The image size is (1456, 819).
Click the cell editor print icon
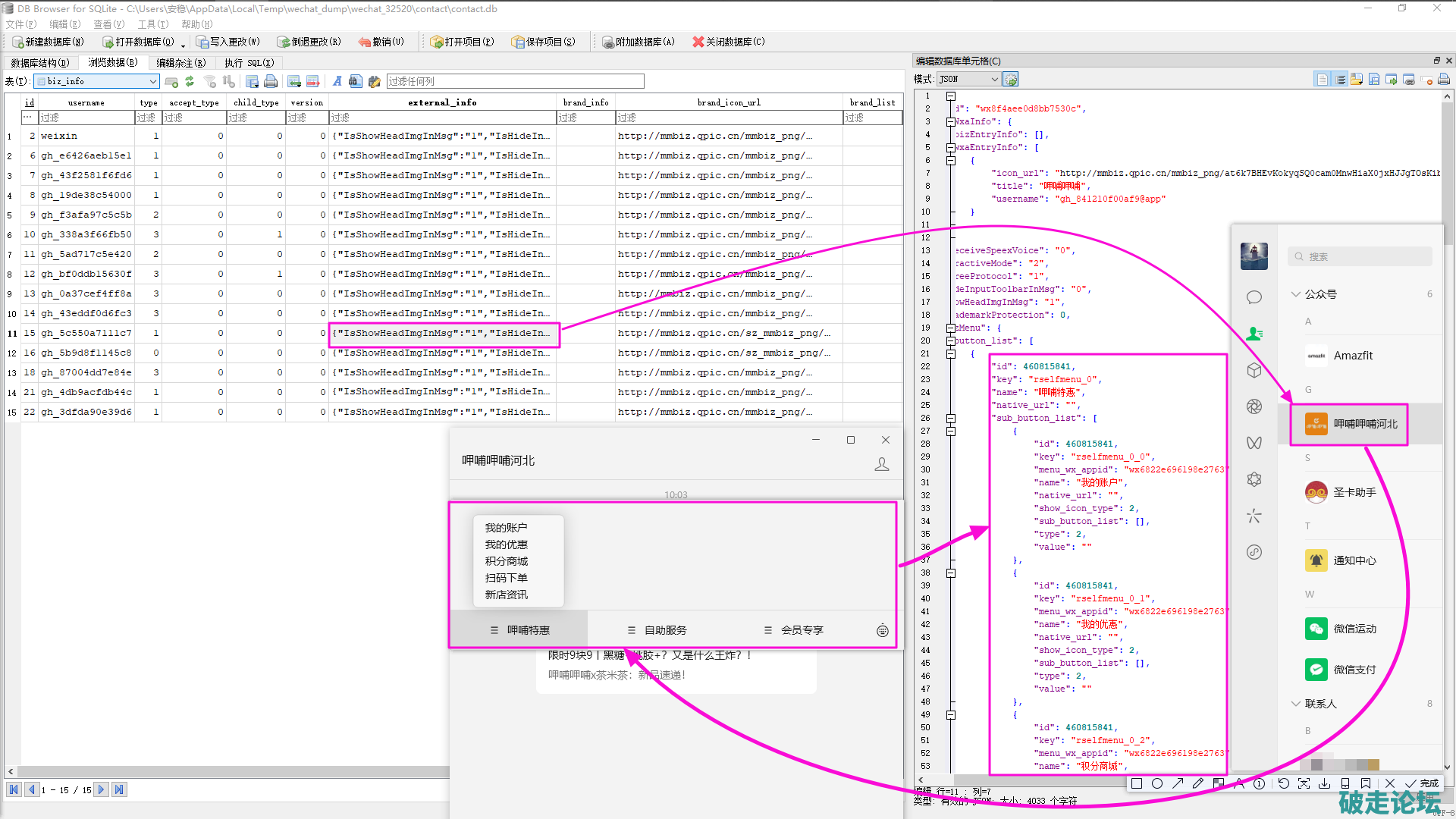[x=1443, y=79]
